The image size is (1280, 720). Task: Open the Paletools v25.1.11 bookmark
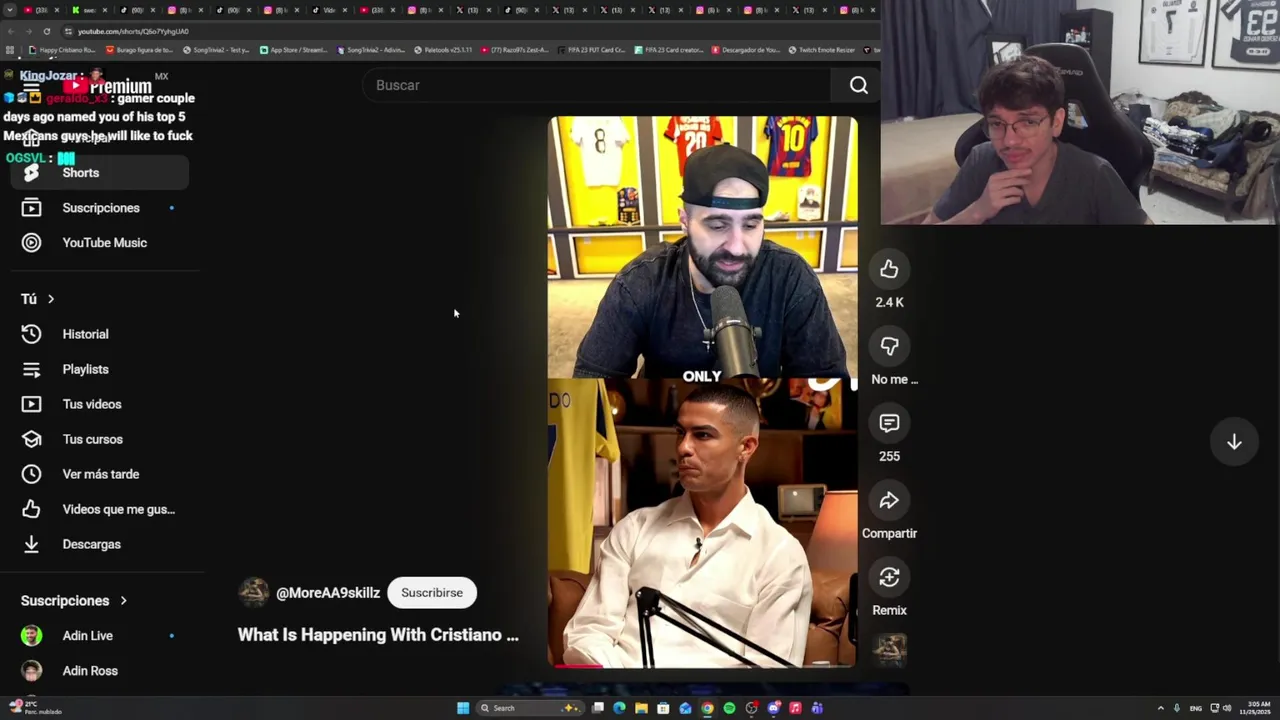[x=443, y=50]
